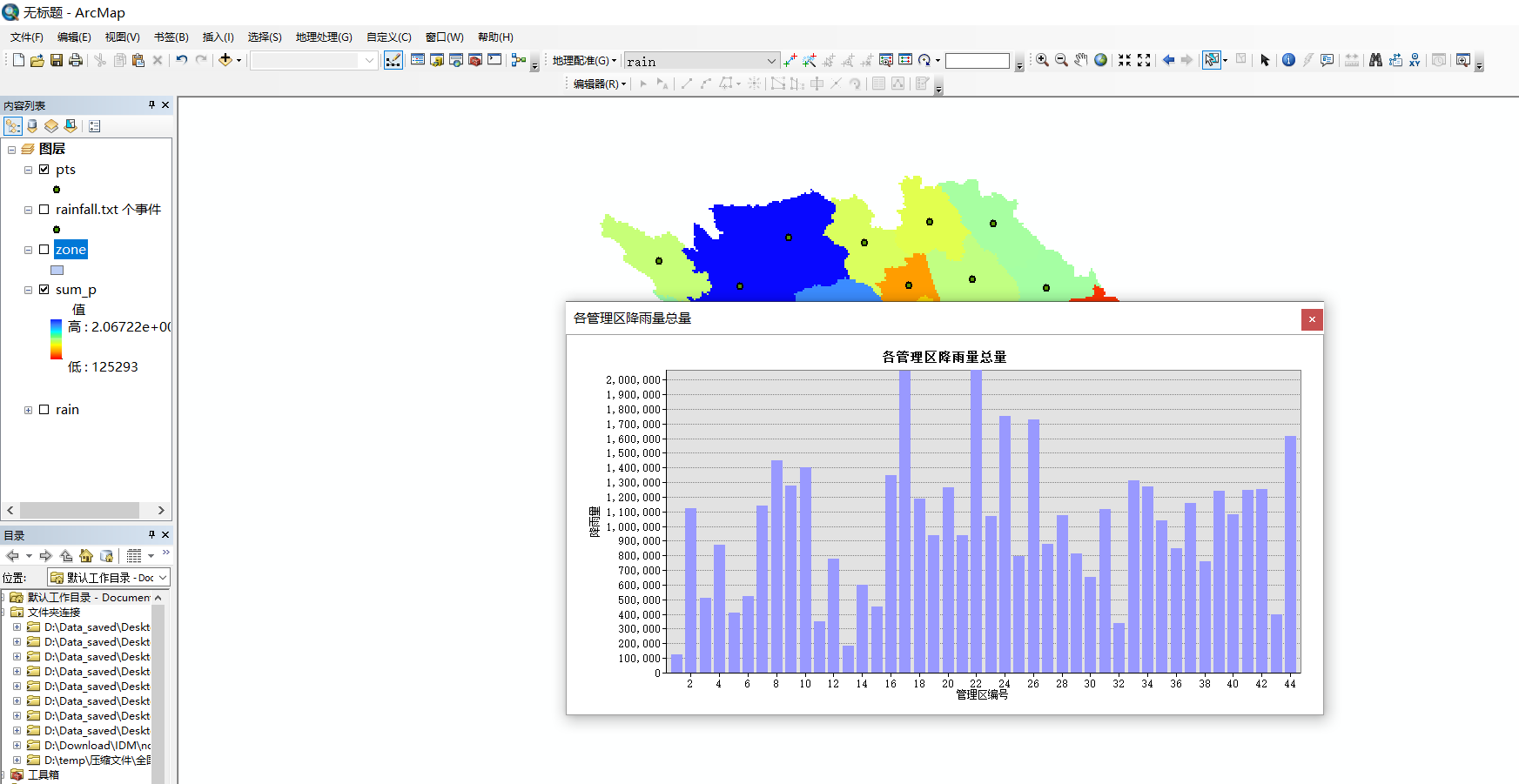This screenshot has height=784, width=1519.
Task: Open the 文件(F) menu
Action: (27, 37)
